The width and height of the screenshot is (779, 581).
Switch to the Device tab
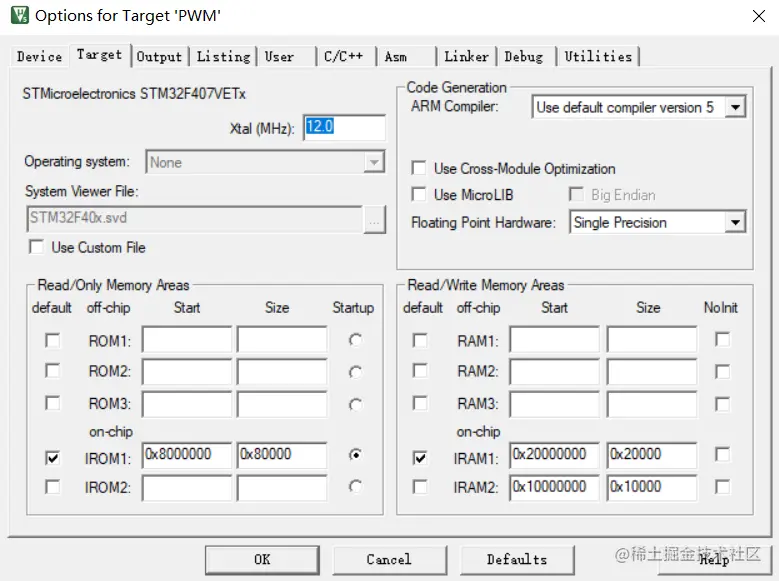coord(39,57)
